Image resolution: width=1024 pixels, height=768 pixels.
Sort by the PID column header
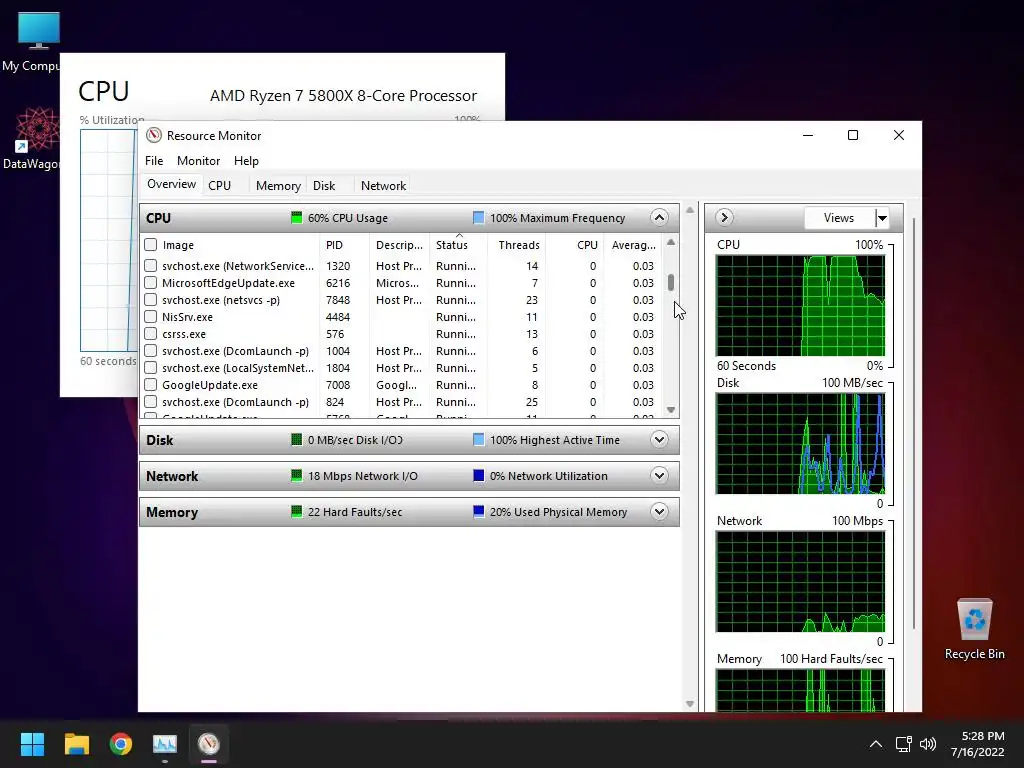[345, 245]
